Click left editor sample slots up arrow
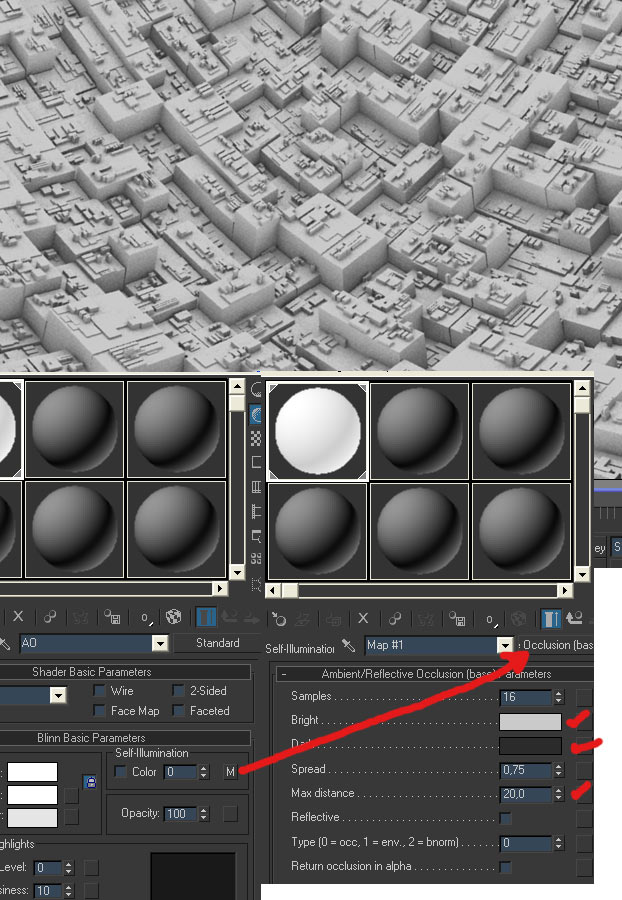The height and width of the screenshot is (900, 622). tap(237, 386)
